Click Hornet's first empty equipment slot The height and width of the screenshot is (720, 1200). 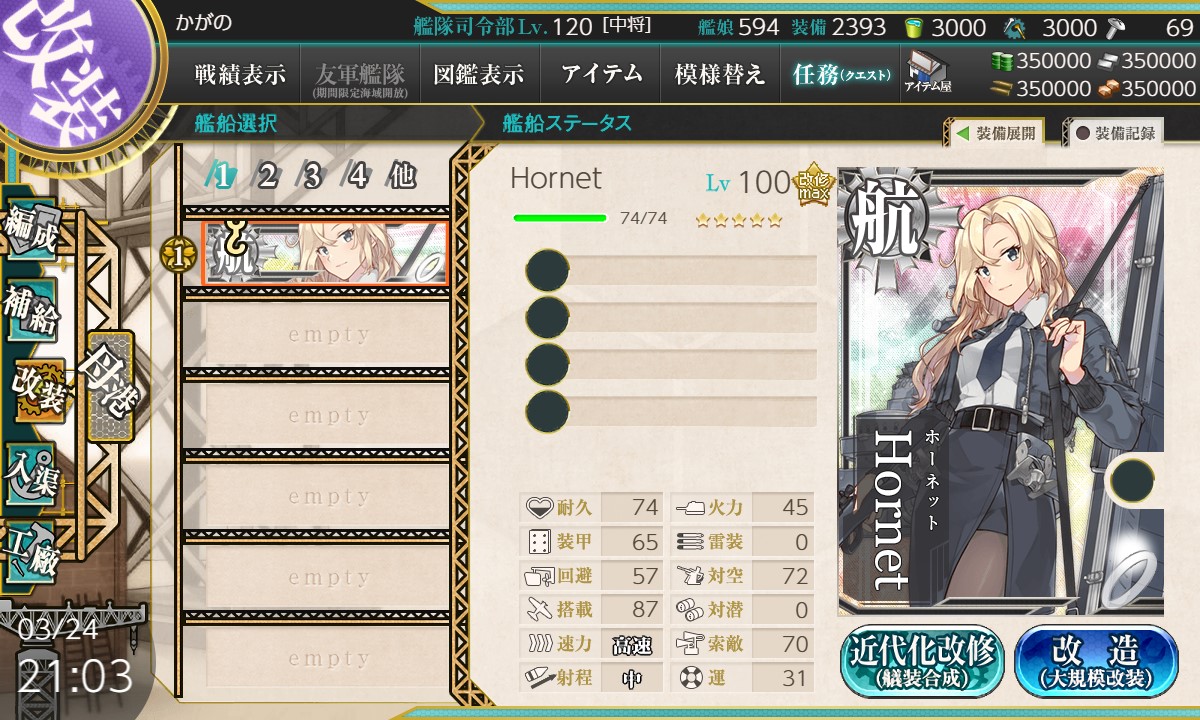coord(671,271)
